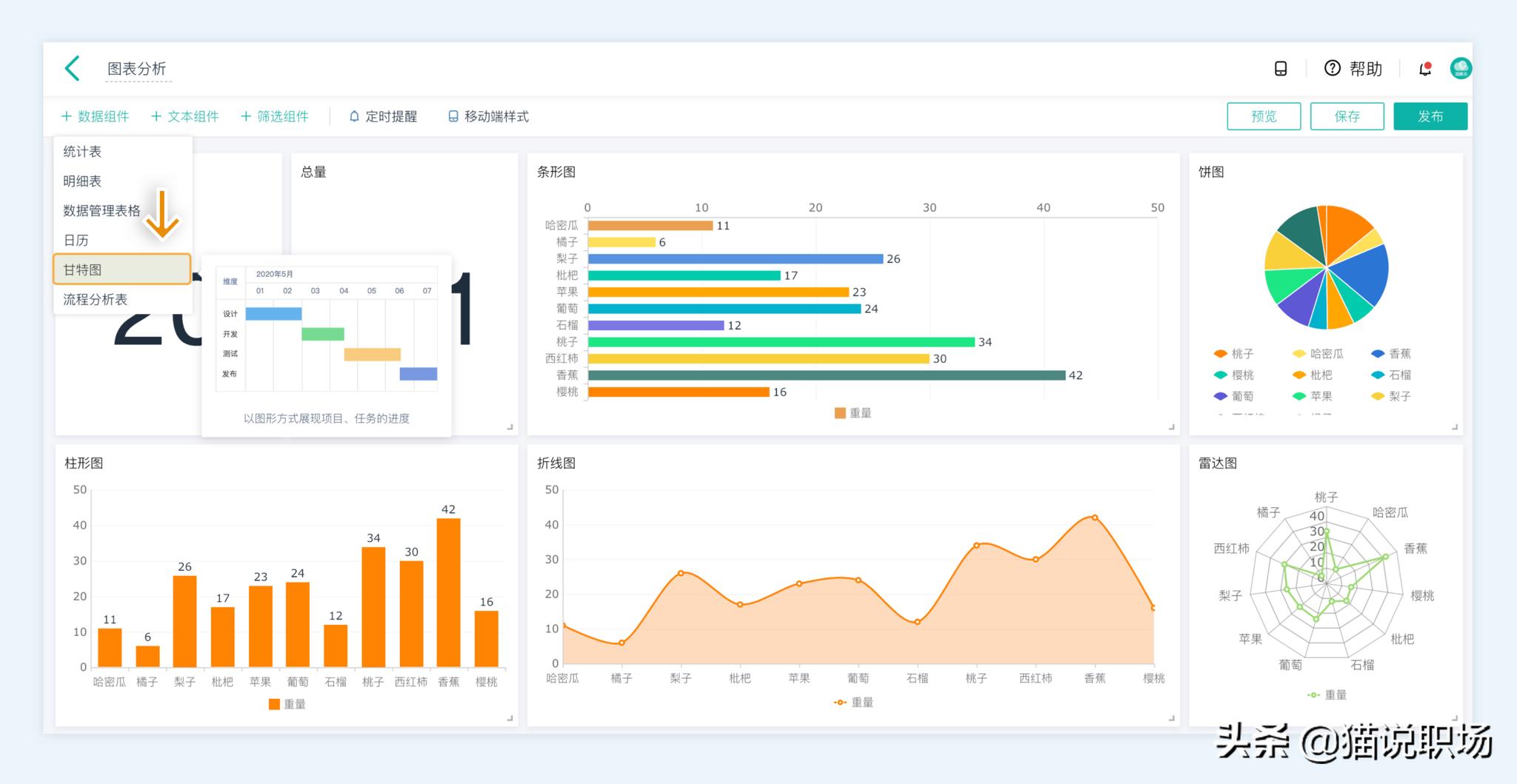
Task: Click the back arrow icon
Action: point(72,68)
